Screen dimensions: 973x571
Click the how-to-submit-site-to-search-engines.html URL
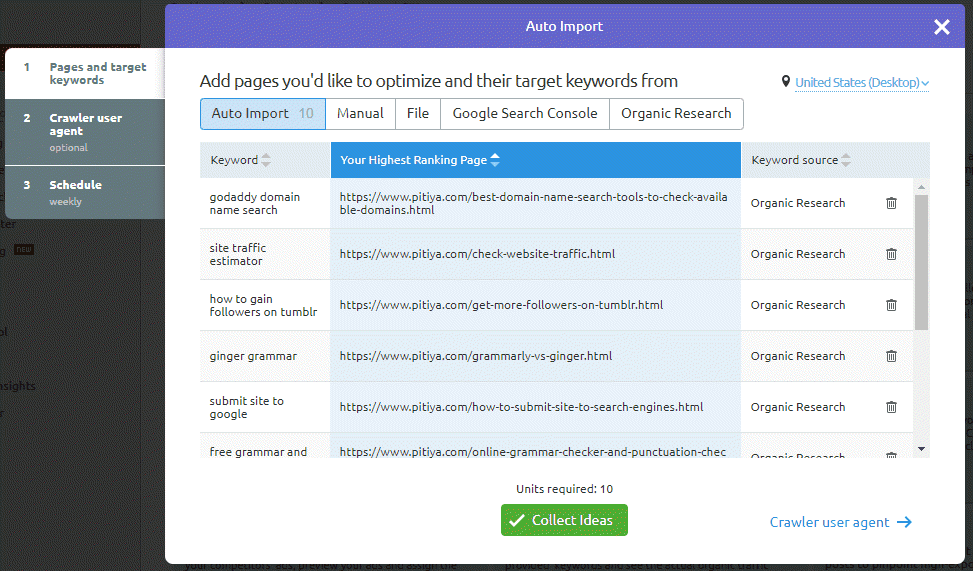[521, 407]
